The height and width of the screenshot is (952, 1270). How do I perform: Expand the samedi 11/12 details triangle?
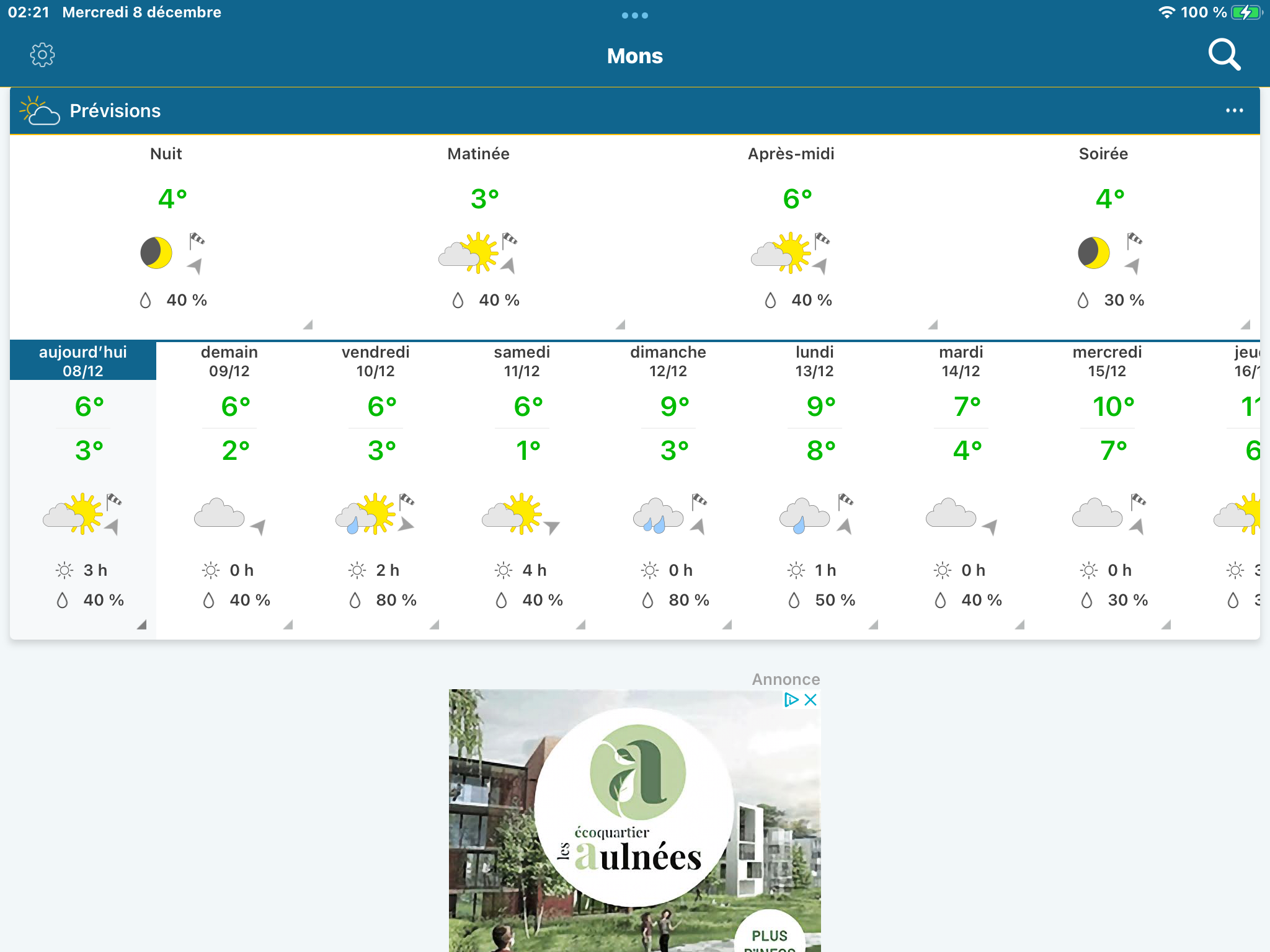tap(580, 625)
